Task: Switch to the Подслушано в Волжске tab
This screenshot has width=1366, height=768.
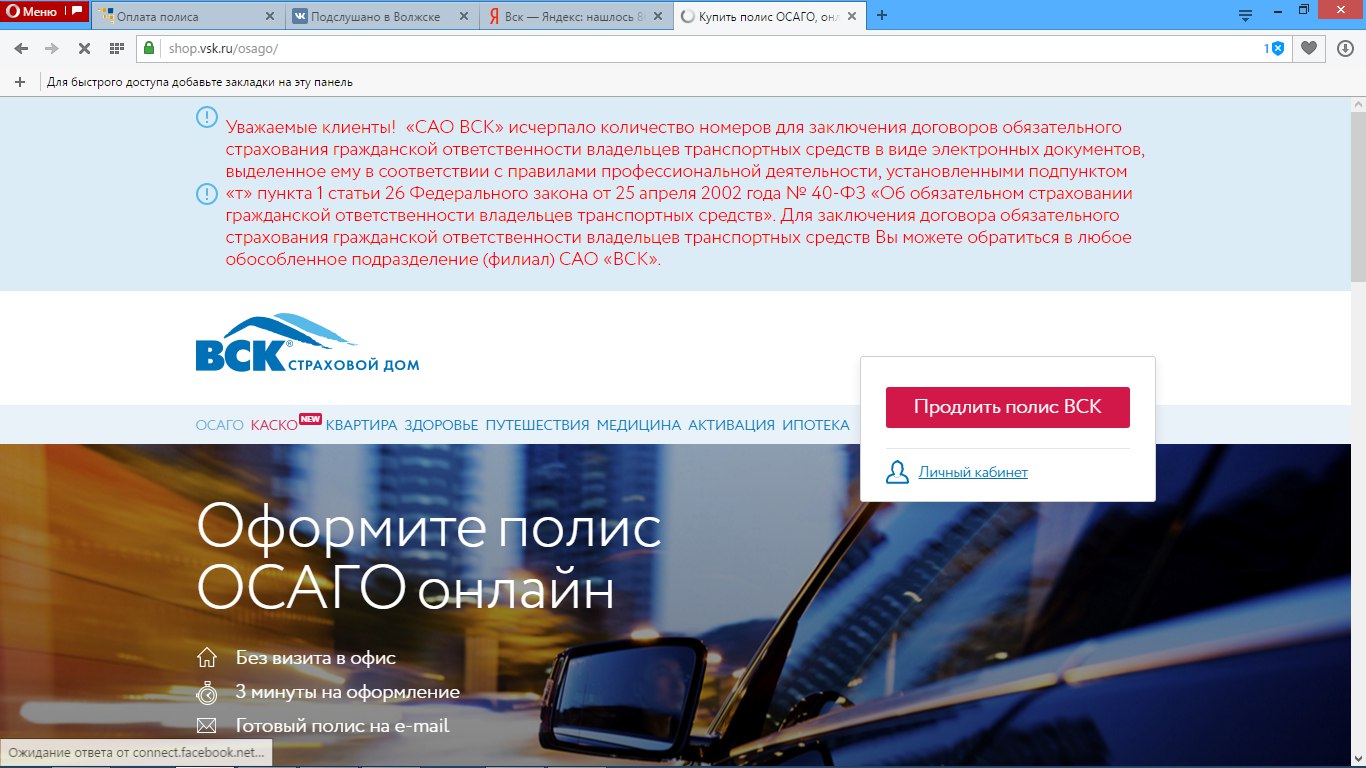Action: pyautogui.click(x=381, y=16)
